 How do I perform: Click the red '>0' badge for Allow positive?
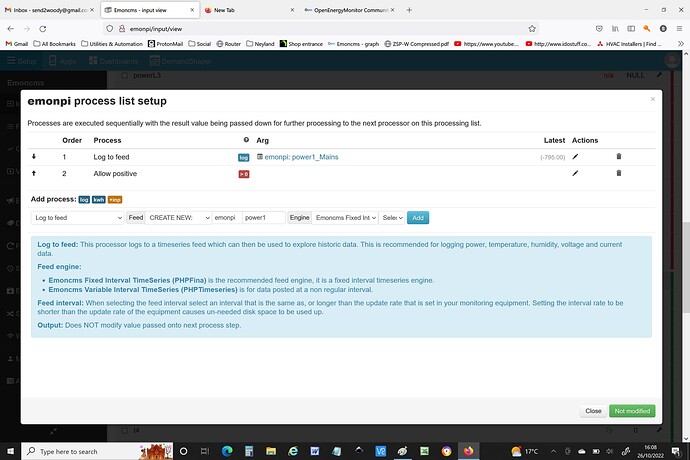click(243, 174)
